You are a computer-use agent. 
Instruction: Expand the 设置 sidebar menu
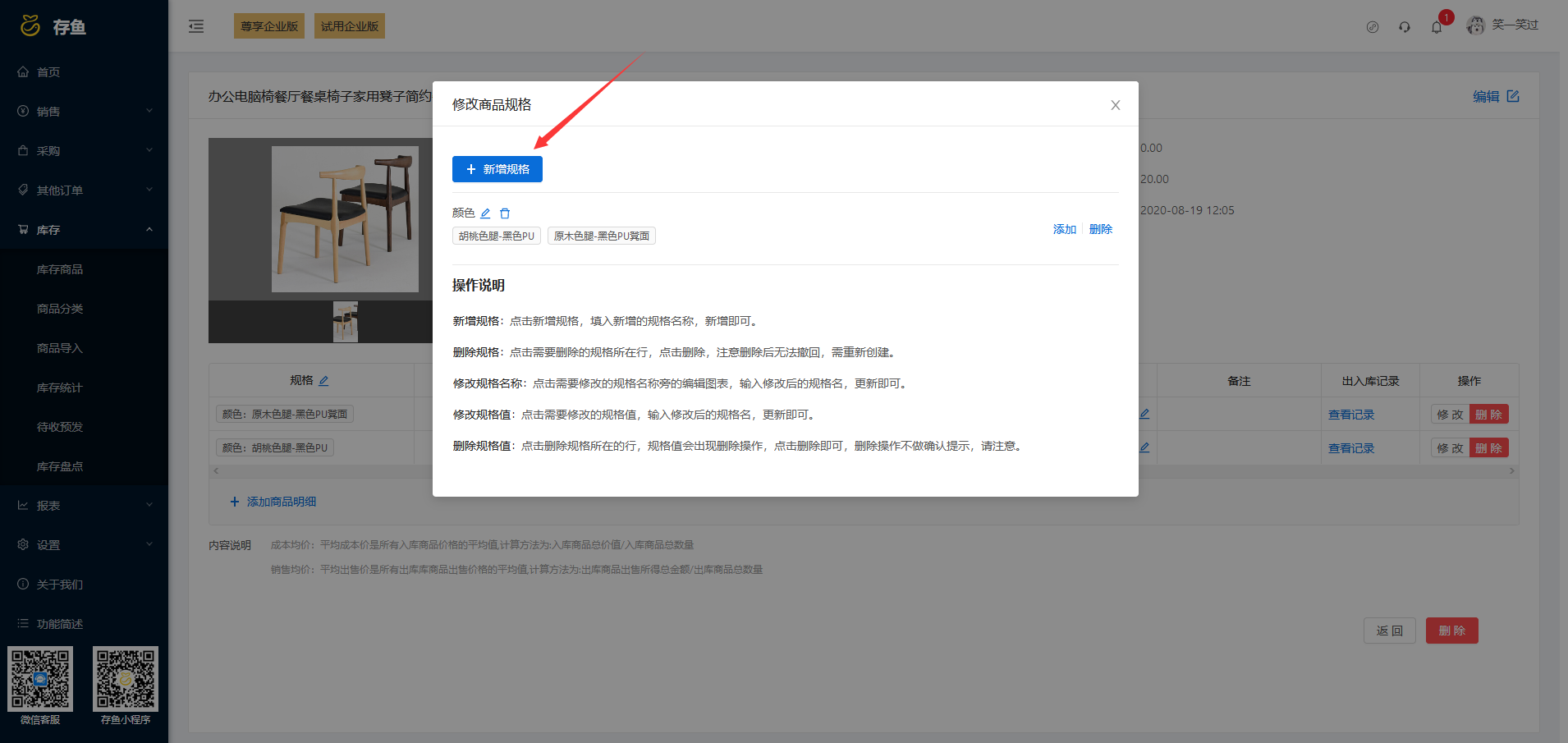tap(84, 545)
